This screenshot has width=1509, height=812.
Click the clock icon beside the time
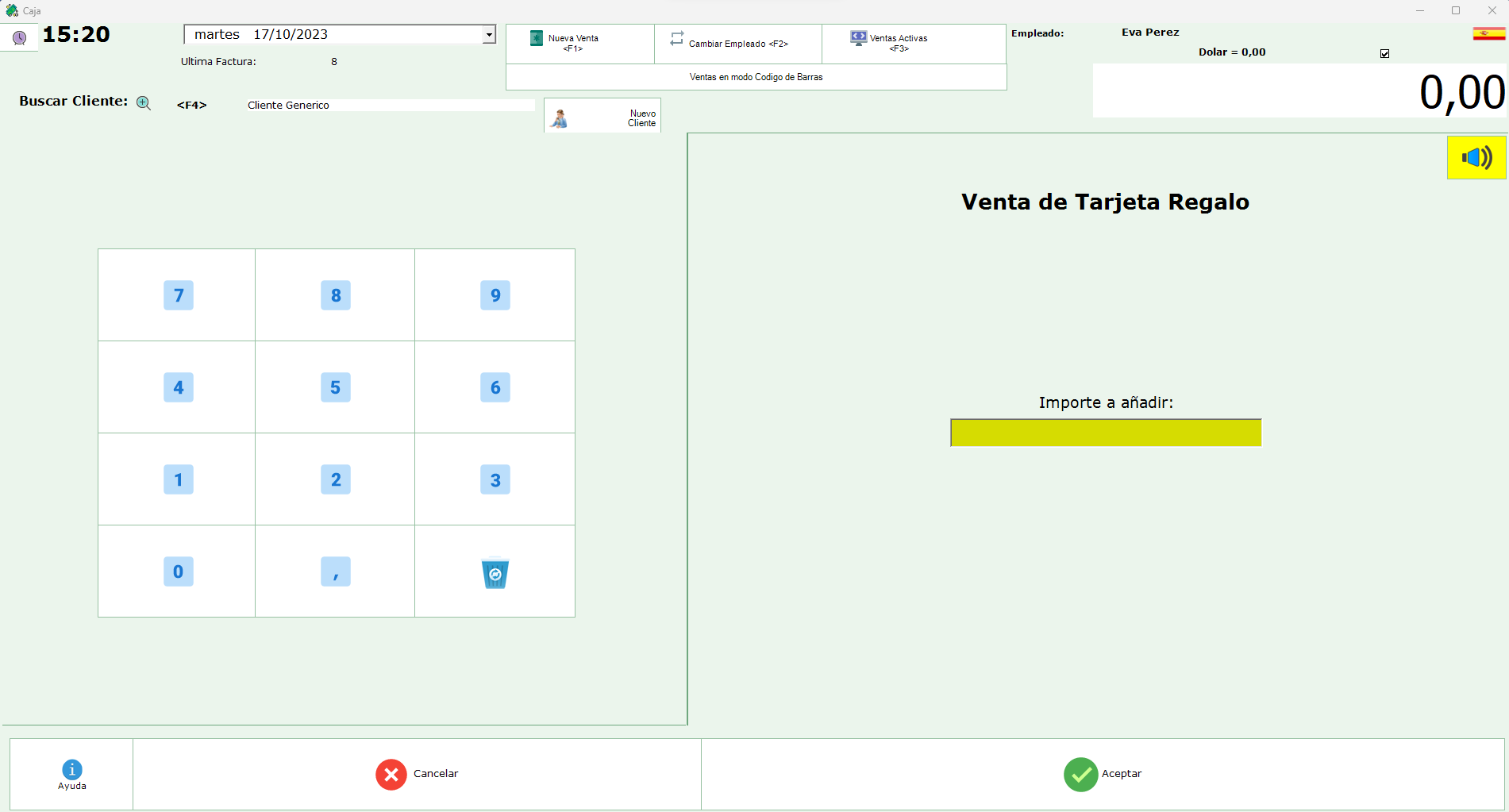click(19, 37)
